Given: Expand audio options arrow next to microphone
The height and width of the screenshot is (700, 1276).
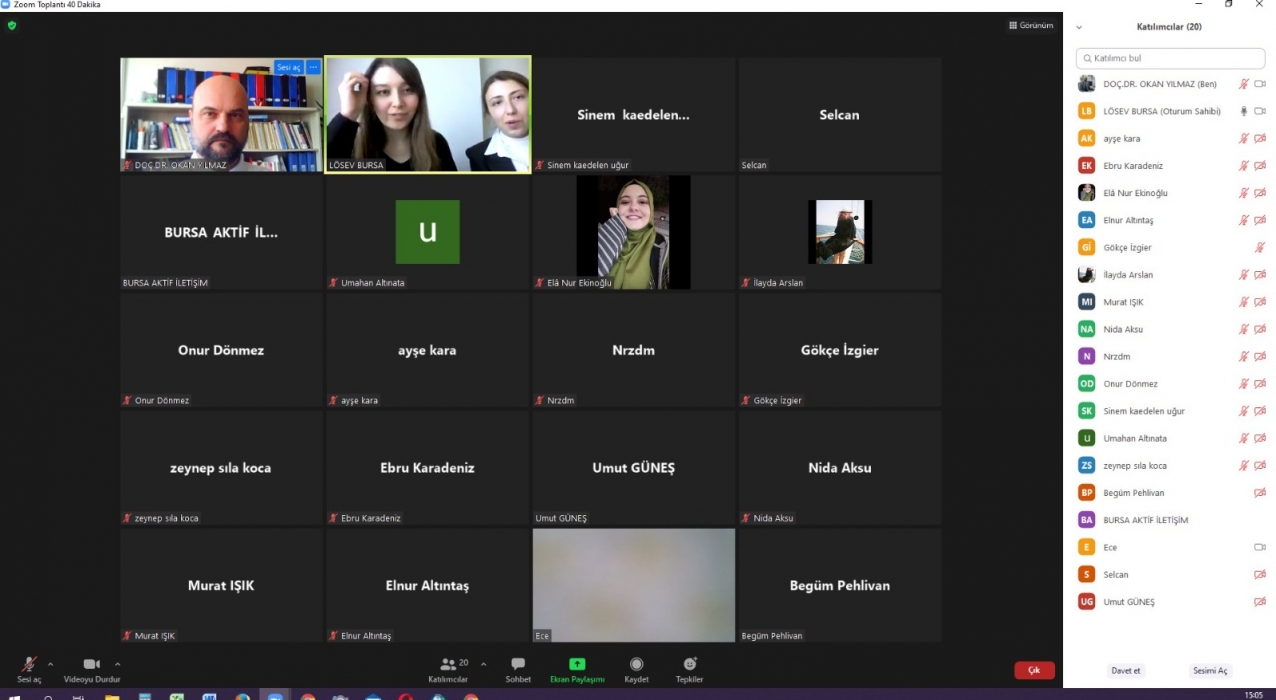Looking at the screenshot, I should click(x=51, y=664).
